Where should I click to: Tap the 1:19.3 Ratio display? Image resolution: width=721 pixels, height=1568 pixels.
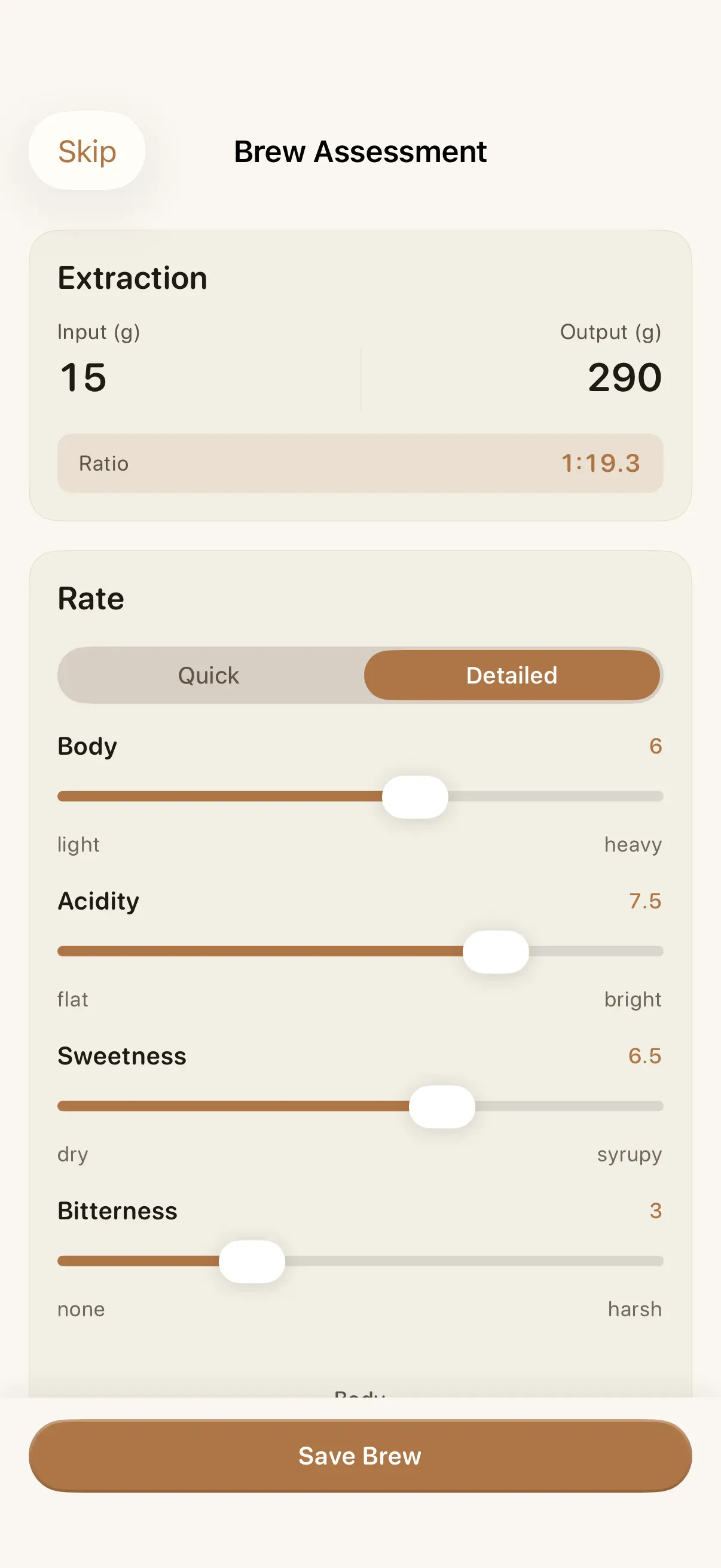[x=359, y=463]
